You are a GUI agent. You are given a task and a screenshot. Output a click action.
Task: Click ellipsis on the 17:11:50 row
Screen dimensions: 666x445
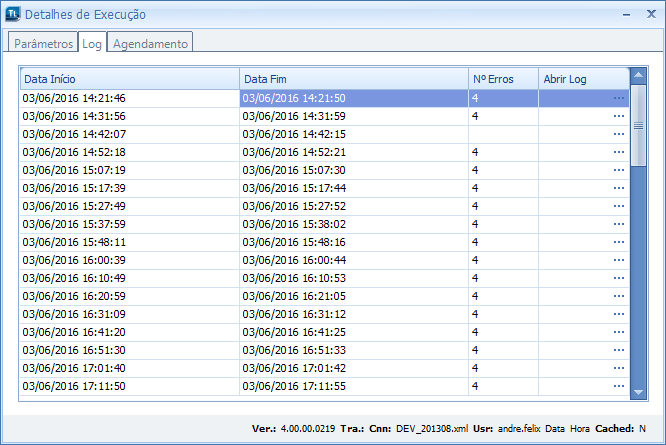(618, 386)
